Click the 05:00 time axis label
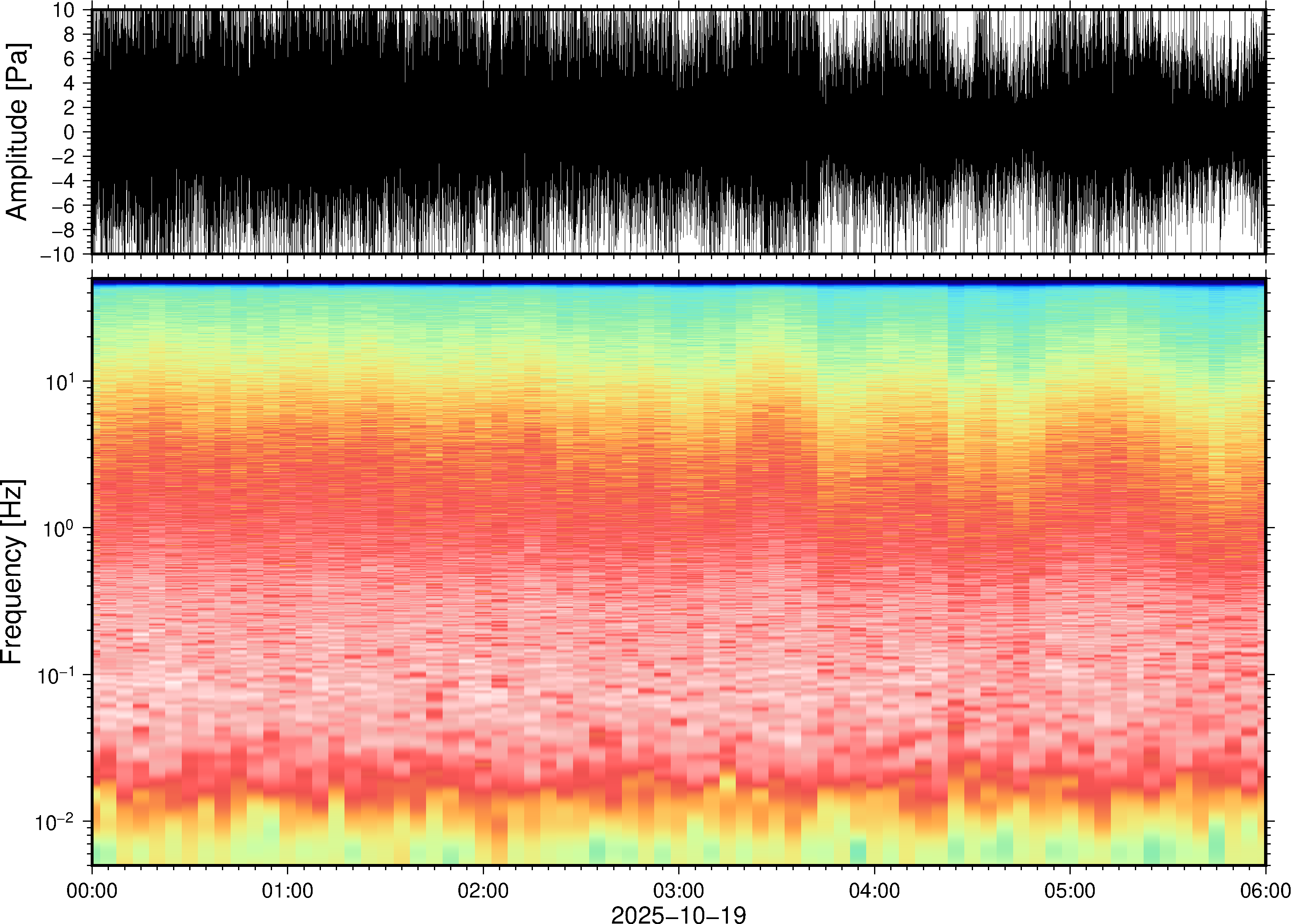The width and height of the screenshot is (1291, 924). click(x=1069, y=890)
